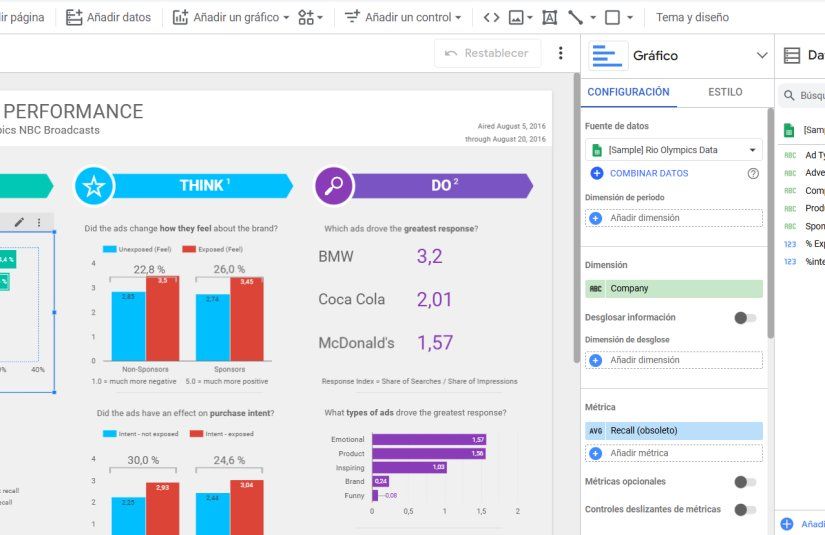Select the Company dimension chip
The image size is (825, 535).
point(673,289)
